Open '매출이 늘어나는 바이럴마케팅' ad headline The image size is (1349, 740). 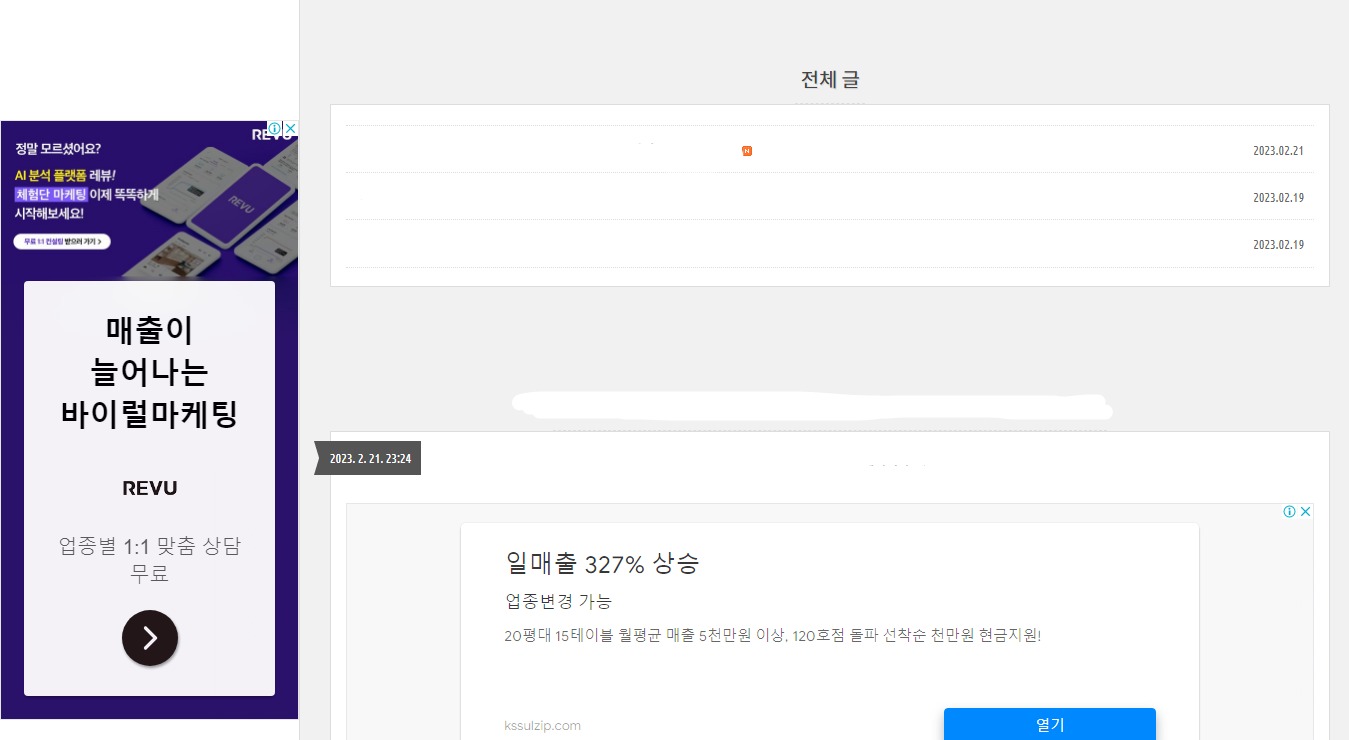(149, 372)
